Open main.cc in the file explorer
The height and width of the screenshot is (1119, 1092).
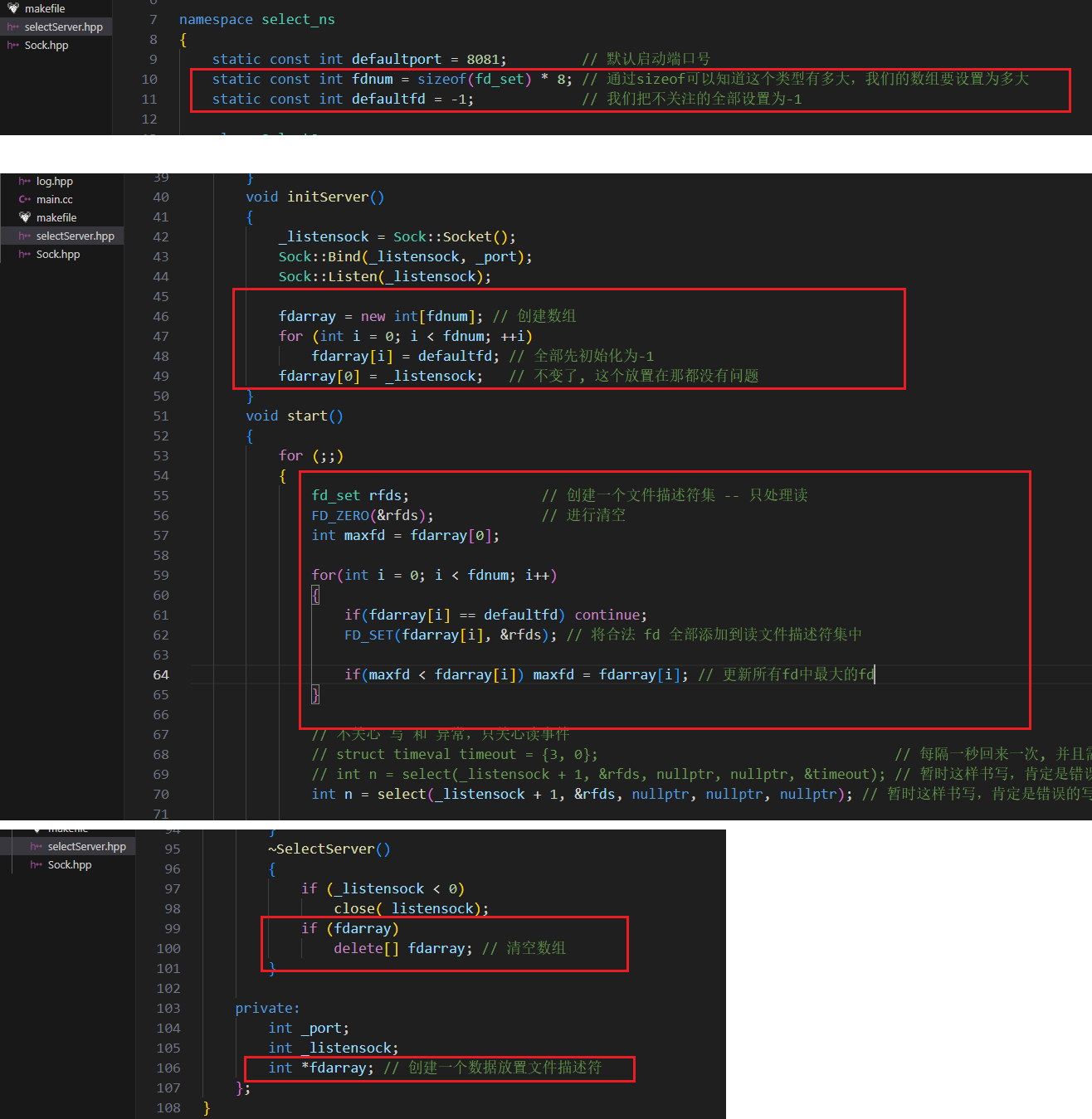click(x=54, y=199)
